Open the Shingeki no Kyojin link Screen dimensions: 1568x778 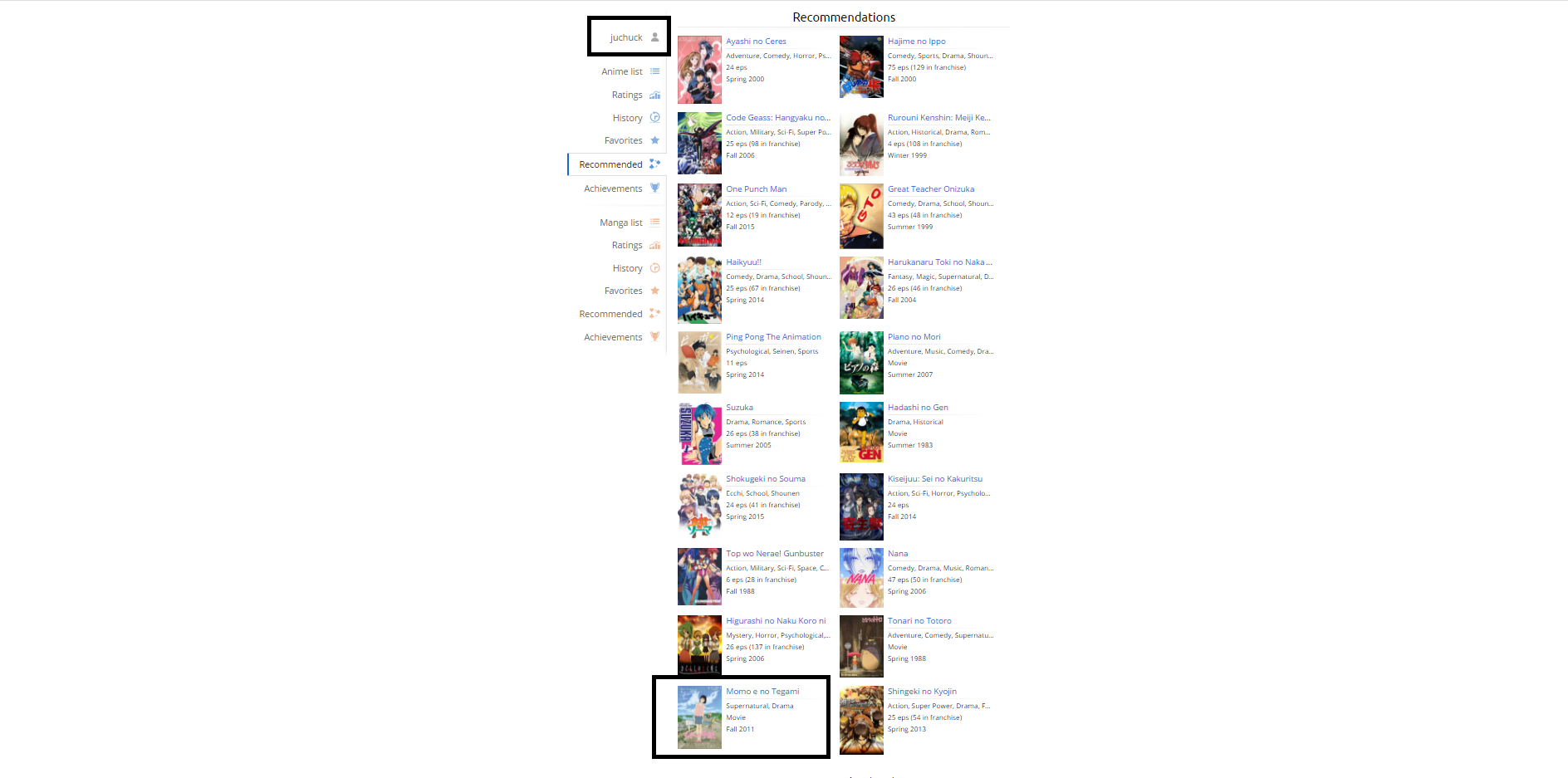(x=922, y=692)
